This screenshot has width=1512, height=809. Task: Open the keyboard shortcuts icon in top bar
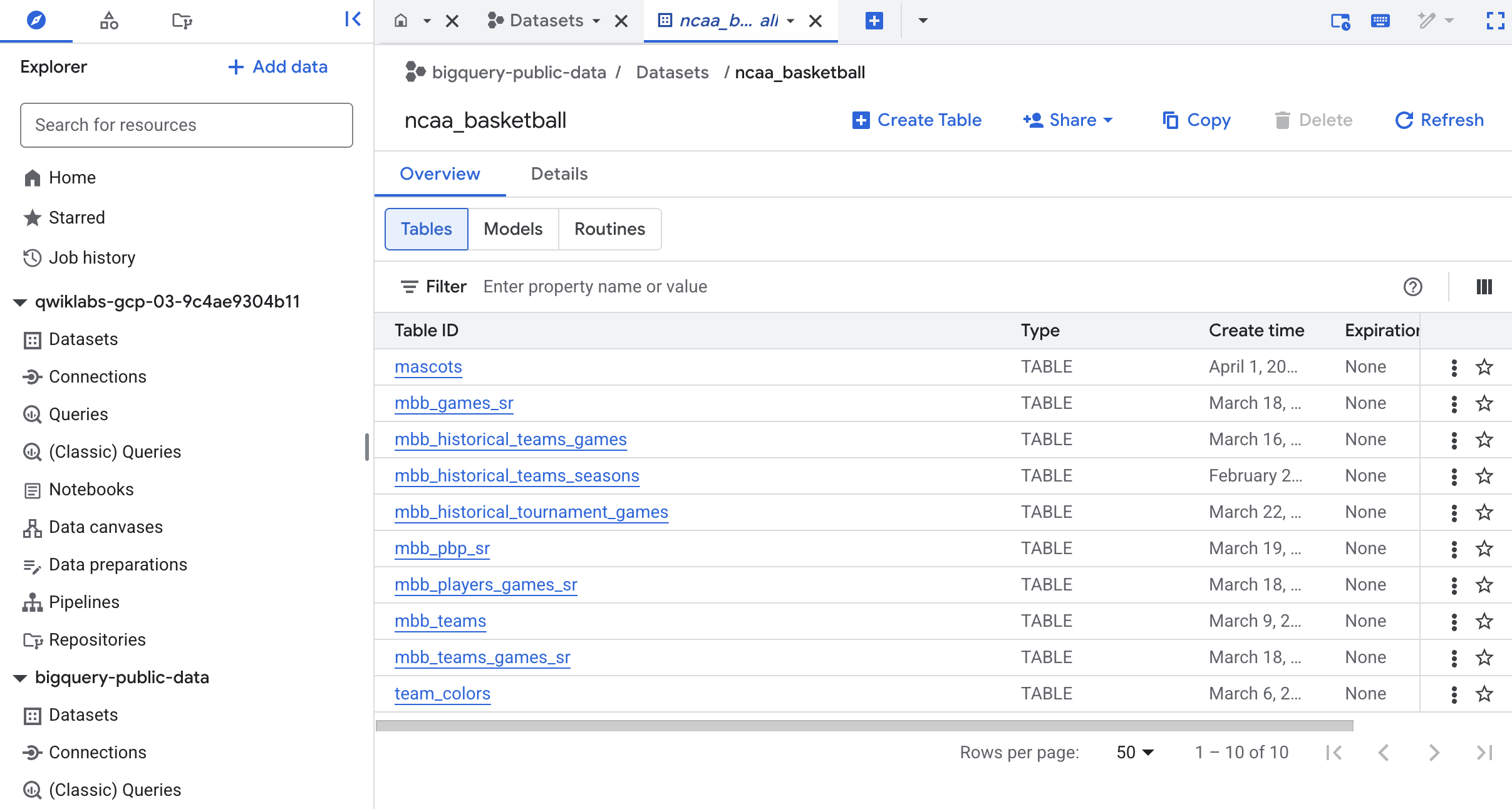[1380, 21]
